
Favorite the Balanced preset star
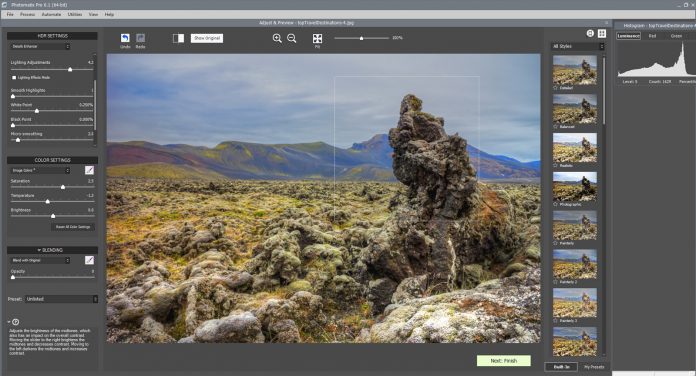tap(555, 127)
